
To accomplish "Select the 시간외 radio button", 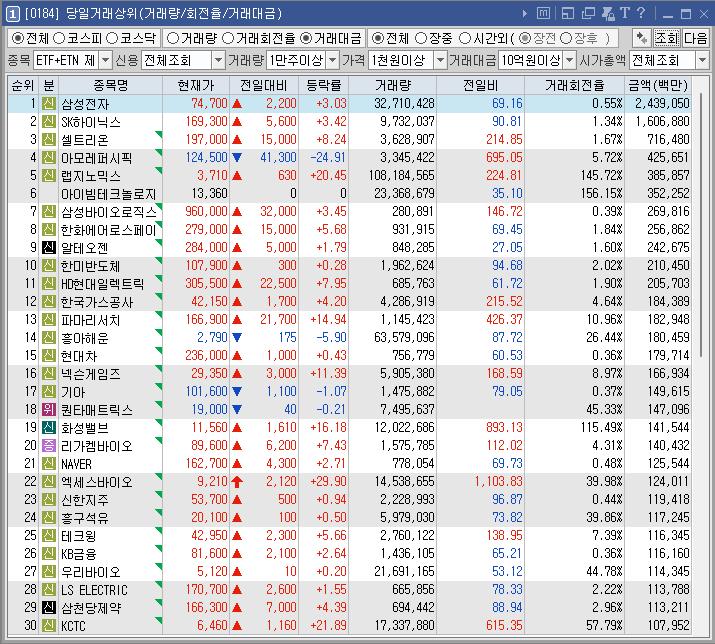I will point(465,38).
